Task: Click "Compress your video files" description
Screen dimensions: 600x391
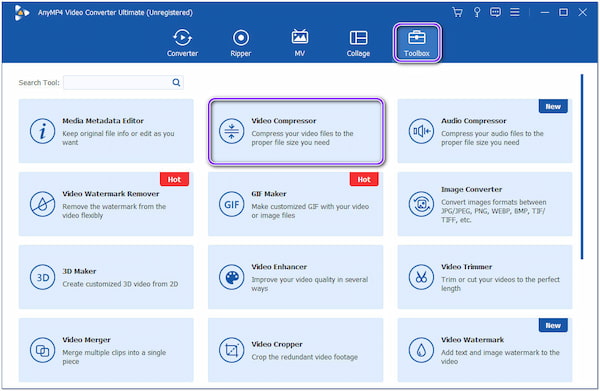Action: 302,138
